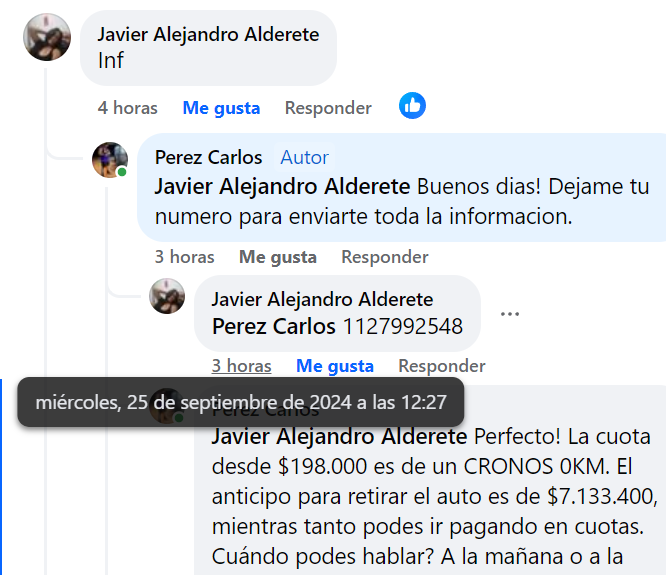This screenshot has height=575, width=666.
Task: Open the Perez Carlos author name link
Action: 208,158
